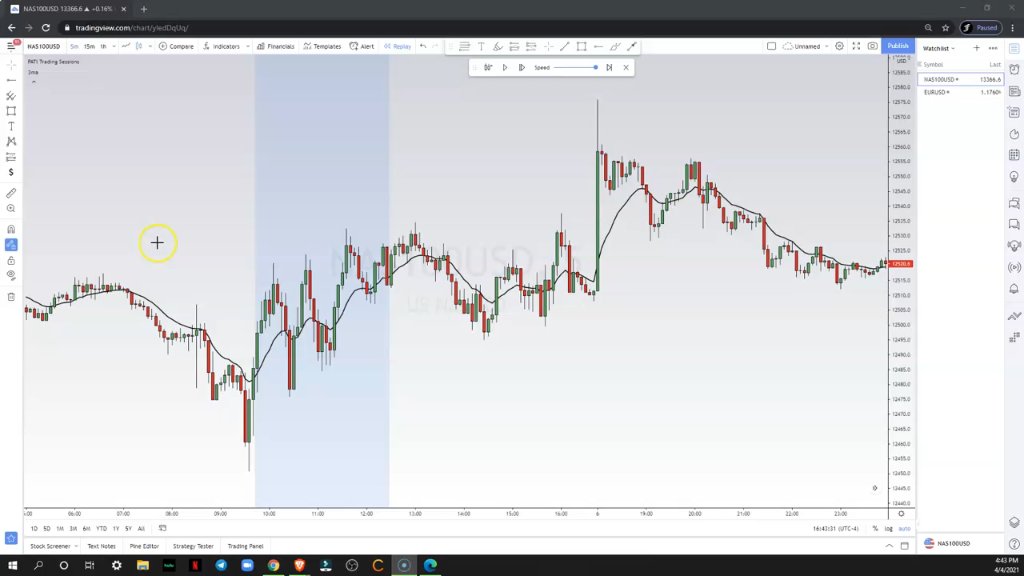
Task: Open the patterns drawing tool
Action: [11, 142]
